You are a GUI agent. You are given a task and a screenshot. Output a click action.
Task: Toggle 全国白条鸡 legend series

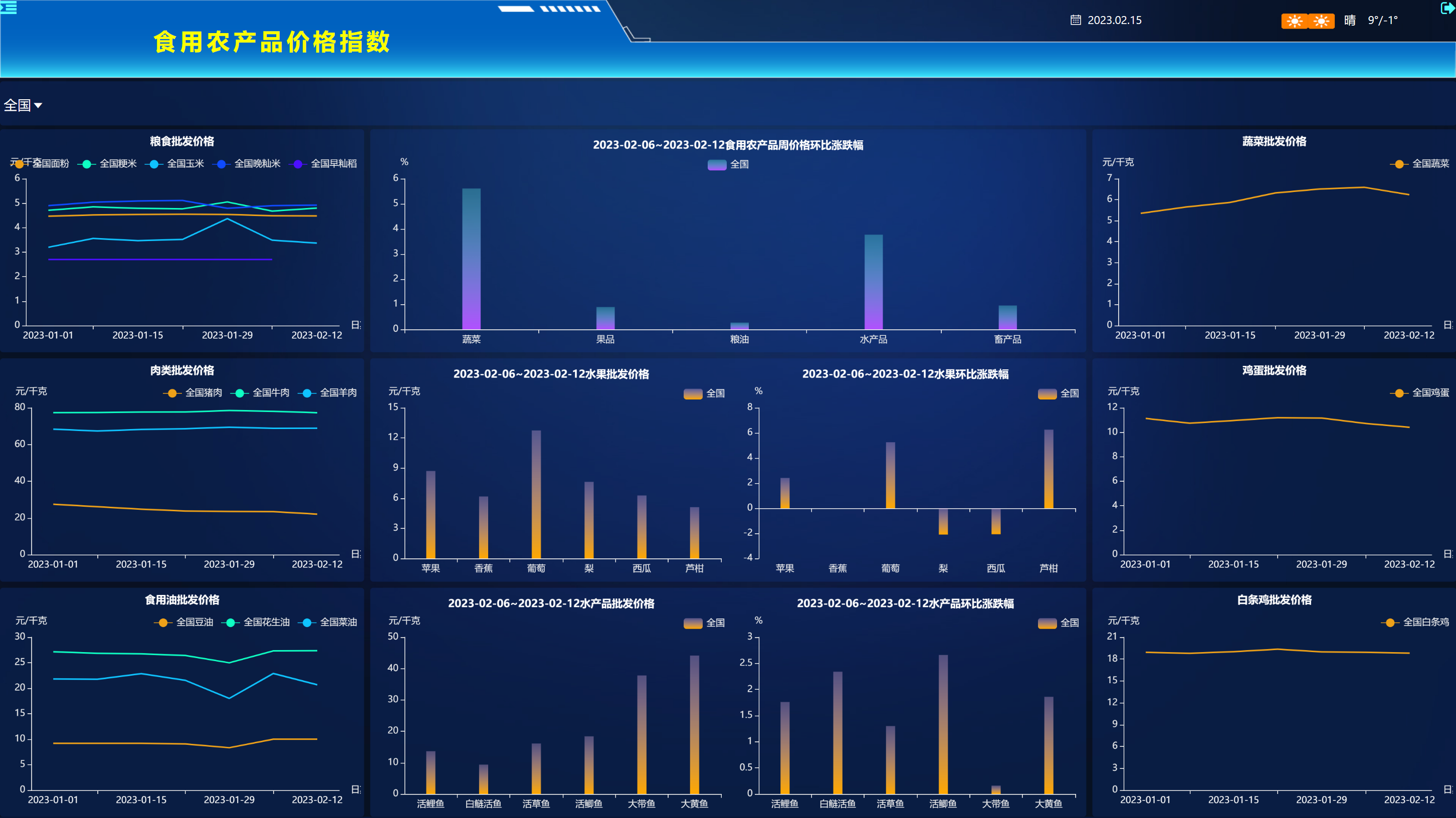pyautogui.click(x=1415, y=622)
